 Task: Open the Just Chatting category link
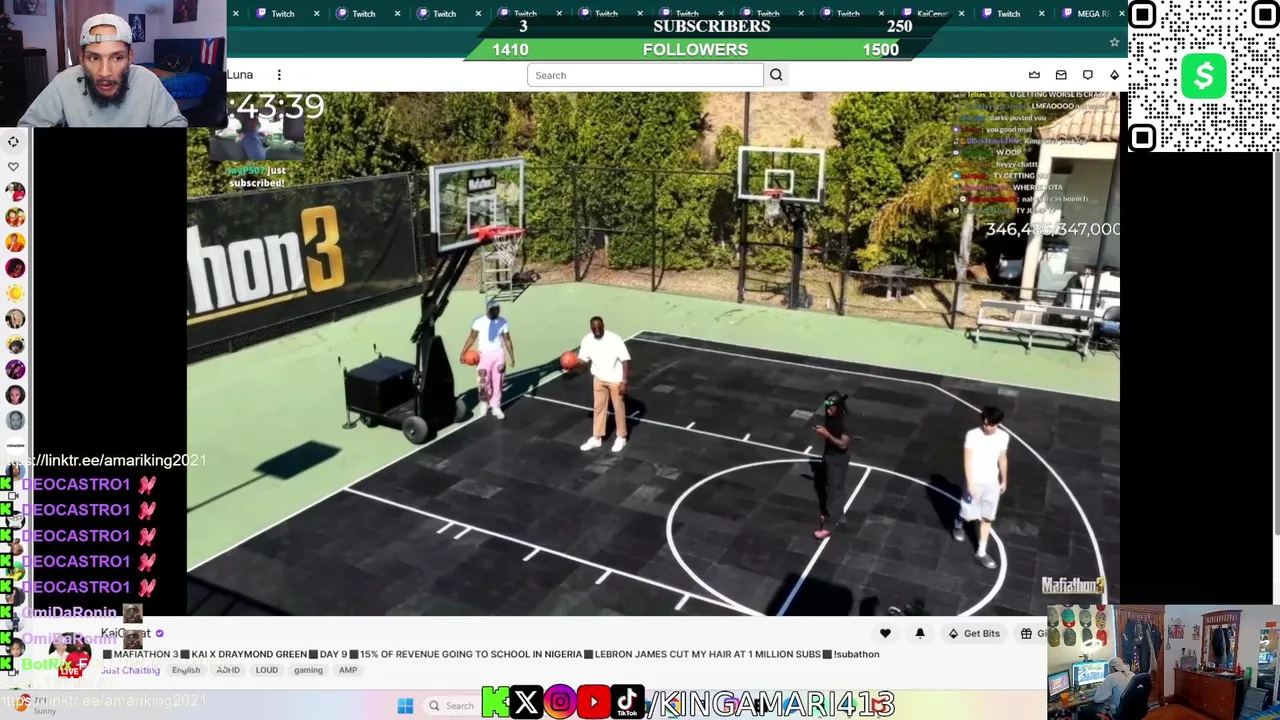(x=130, y=670)
